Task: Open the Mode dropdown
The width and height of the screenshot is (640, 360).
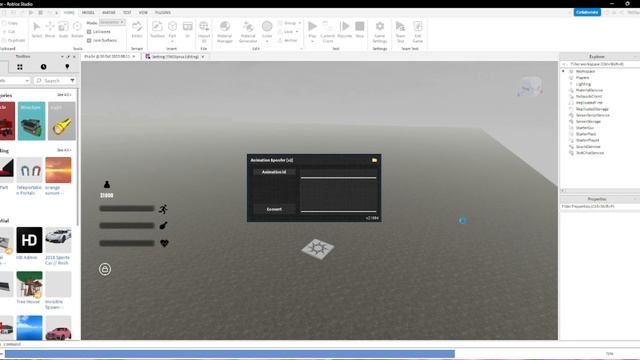Action: click(x=112, y=22)
